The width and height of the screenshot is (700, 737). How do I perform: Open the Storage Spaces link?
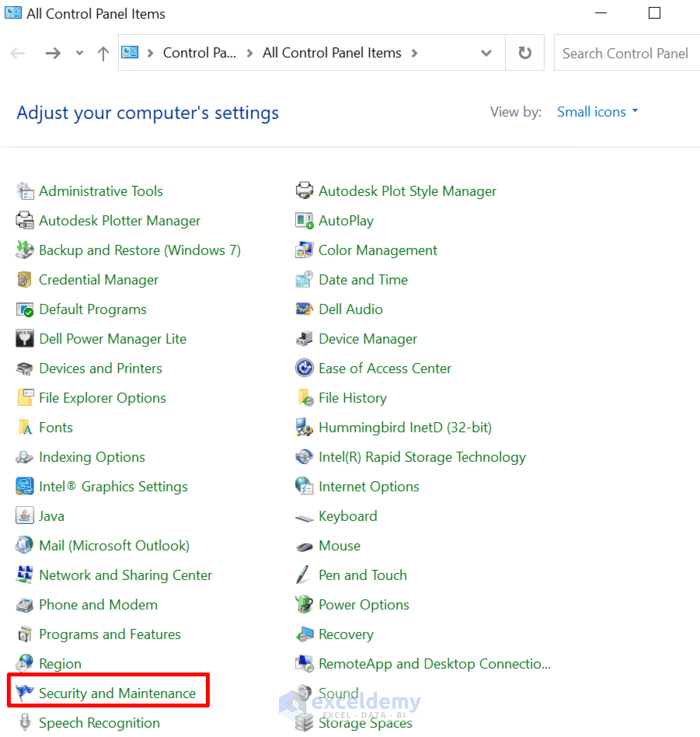[x=365, y=722]
